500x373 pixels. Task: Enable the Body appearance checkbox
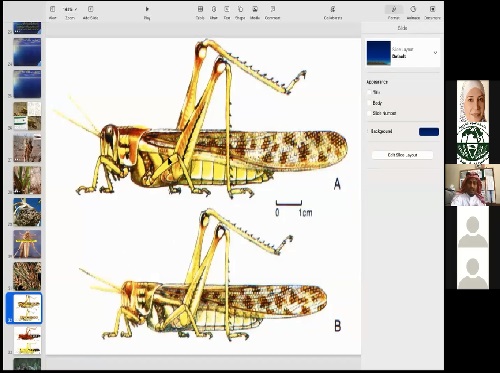pos(369,103)
